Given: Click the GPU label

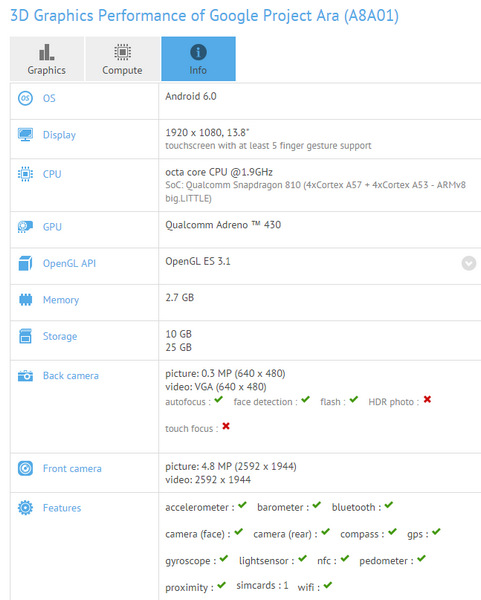Looking at the screenshot, I should [52, 227].
